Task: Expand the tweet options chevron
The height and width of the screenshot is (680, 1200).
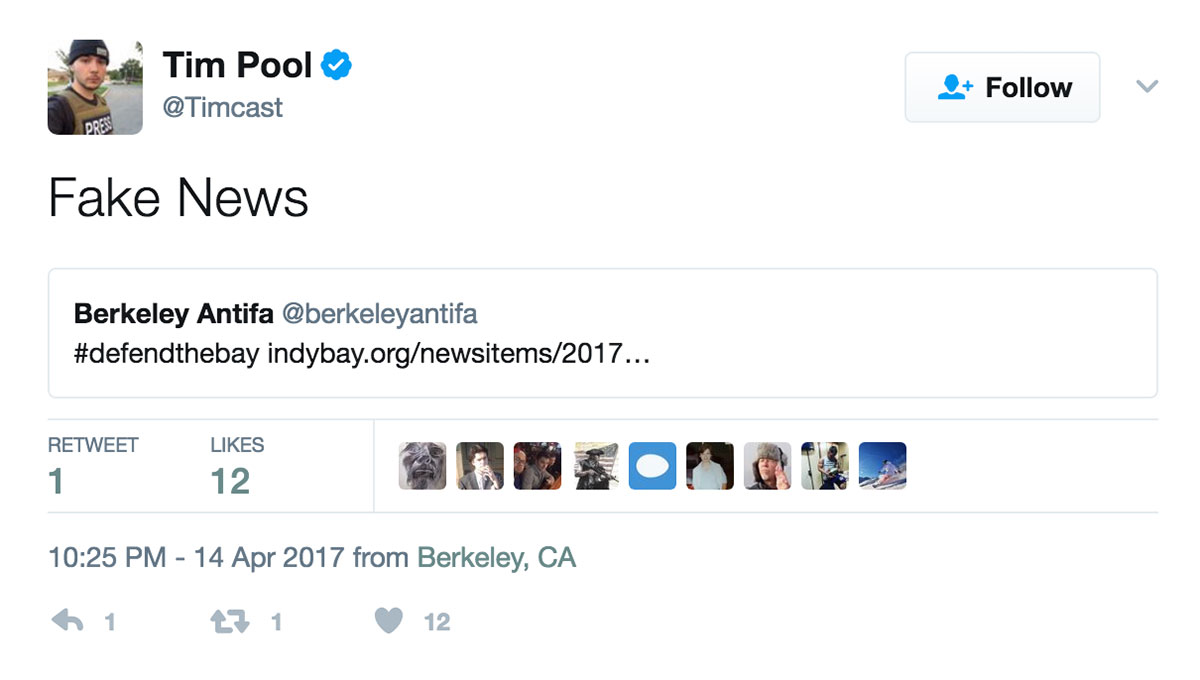Action: click(1147, 87)
